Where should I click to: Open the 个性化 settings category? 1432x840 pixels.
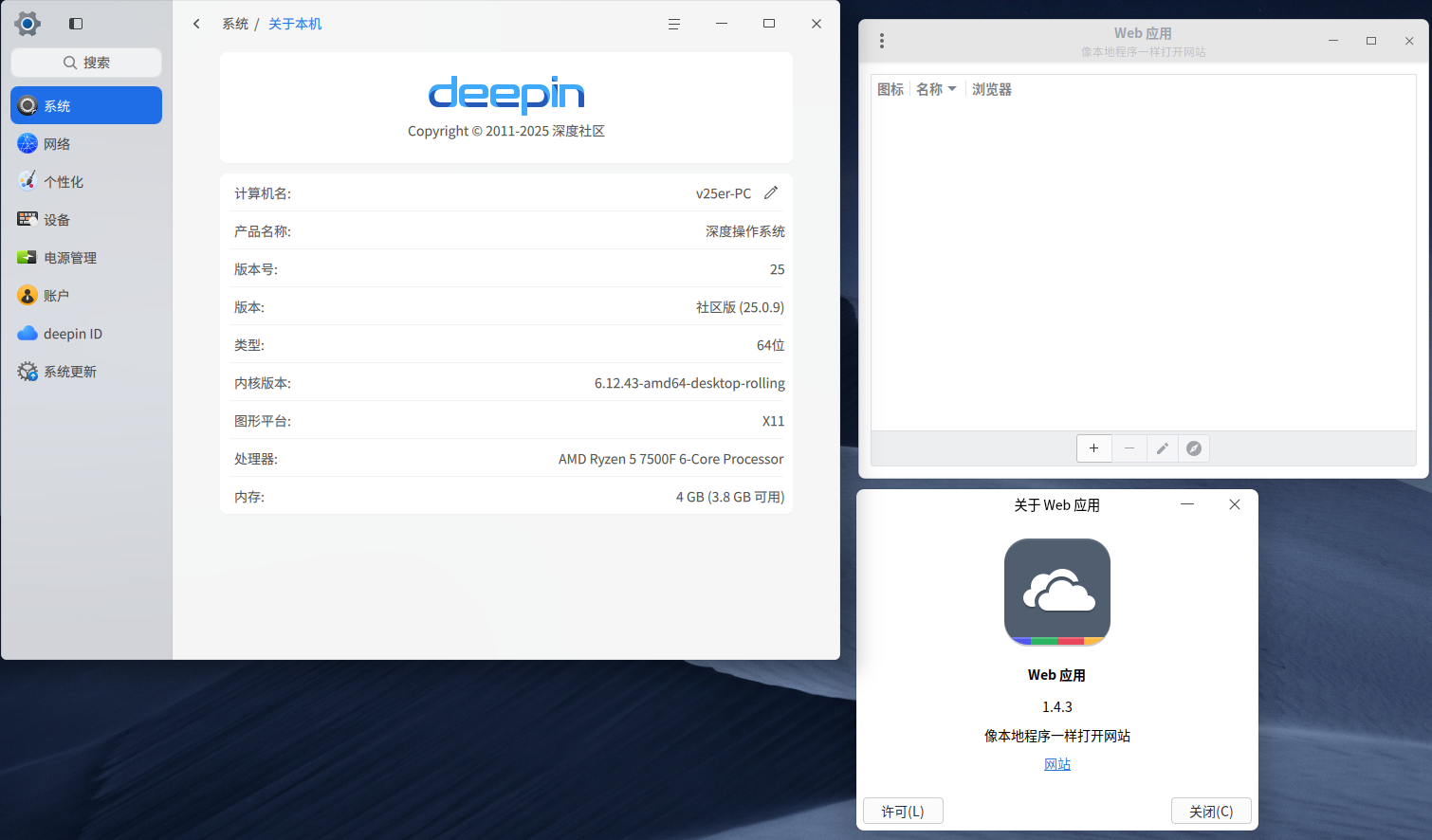click(86, 181)
